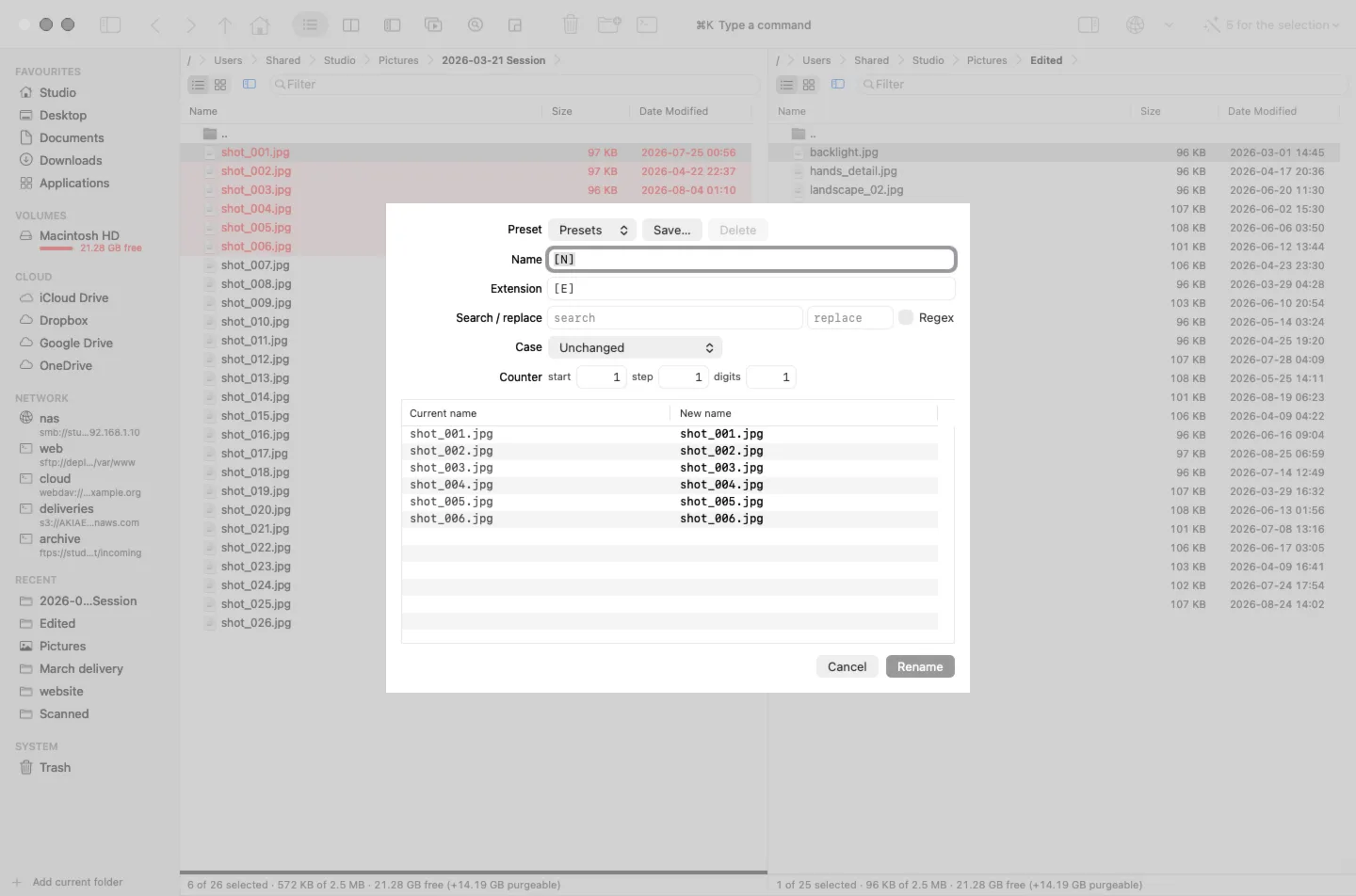Viewport: 1356px width, 896px height.
Task: Toggle the sidebar with the toolbar icon
Action: pyautogui.click(x=110, y=25)
